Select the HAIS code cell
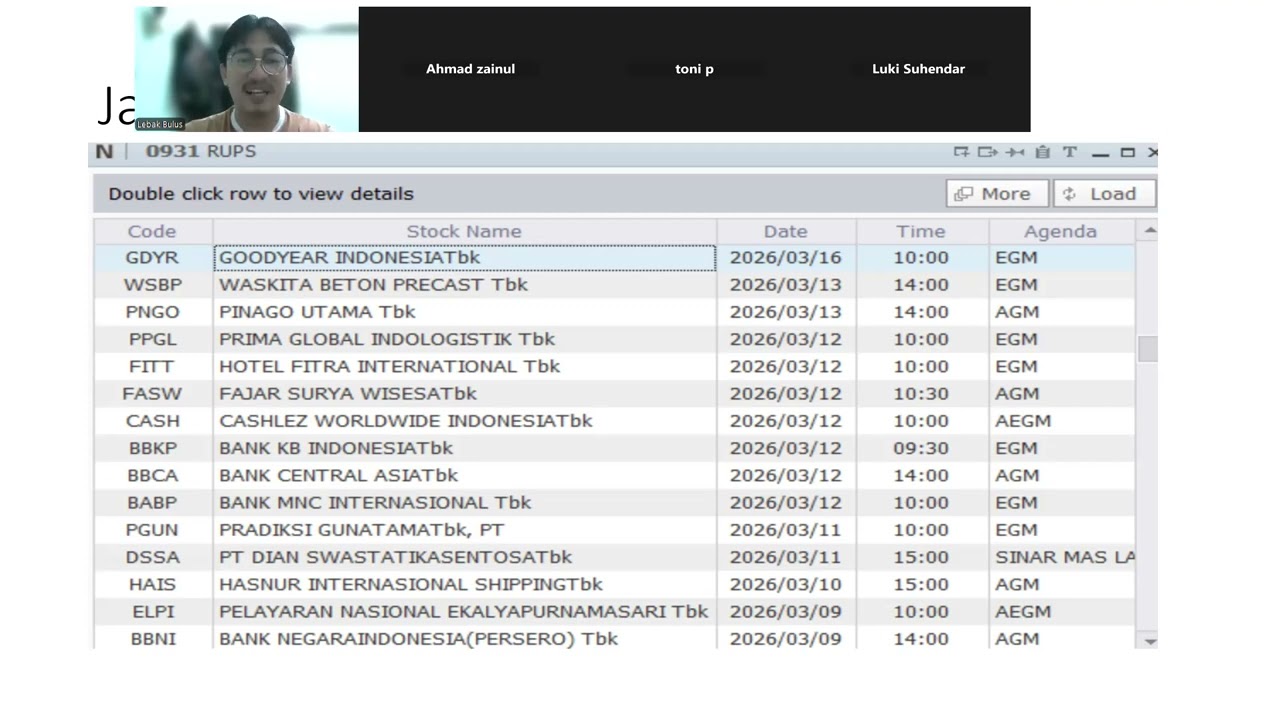 (x=152, y=584)
